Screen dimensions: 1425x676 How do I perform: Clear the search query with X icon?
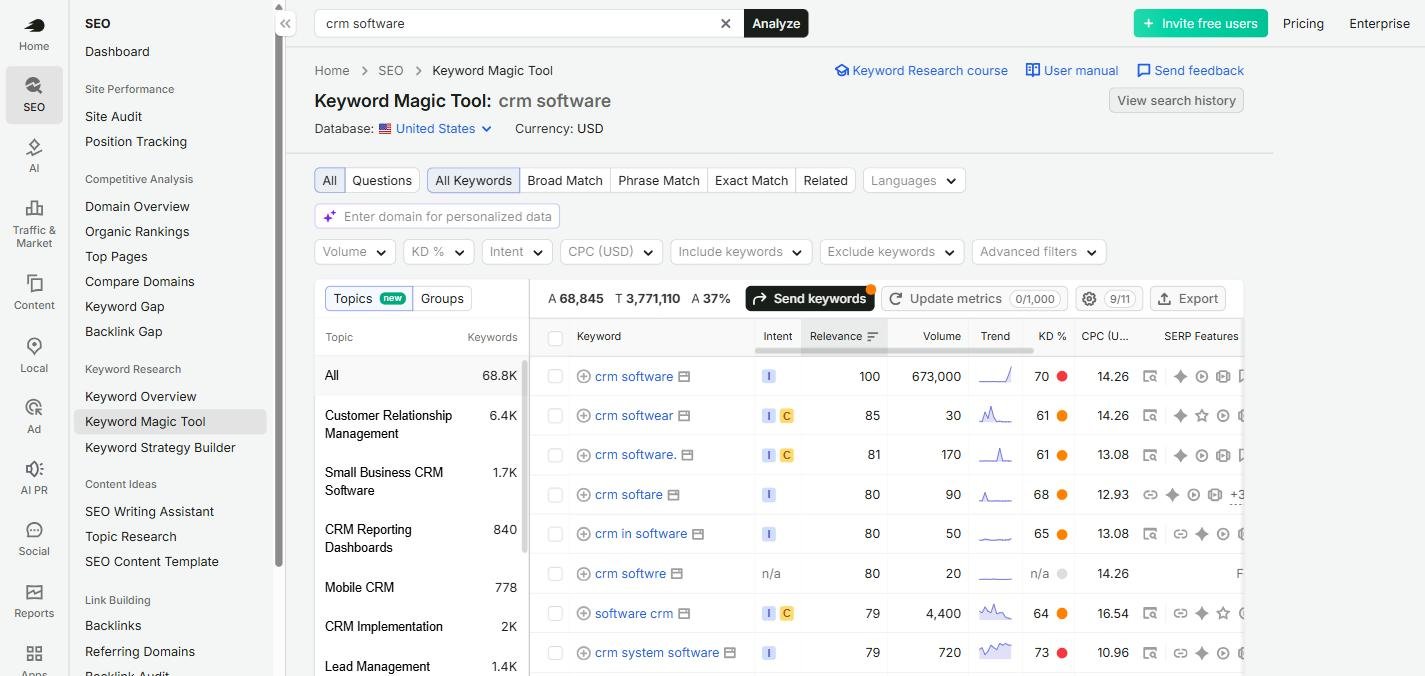(x=726, y=23)
